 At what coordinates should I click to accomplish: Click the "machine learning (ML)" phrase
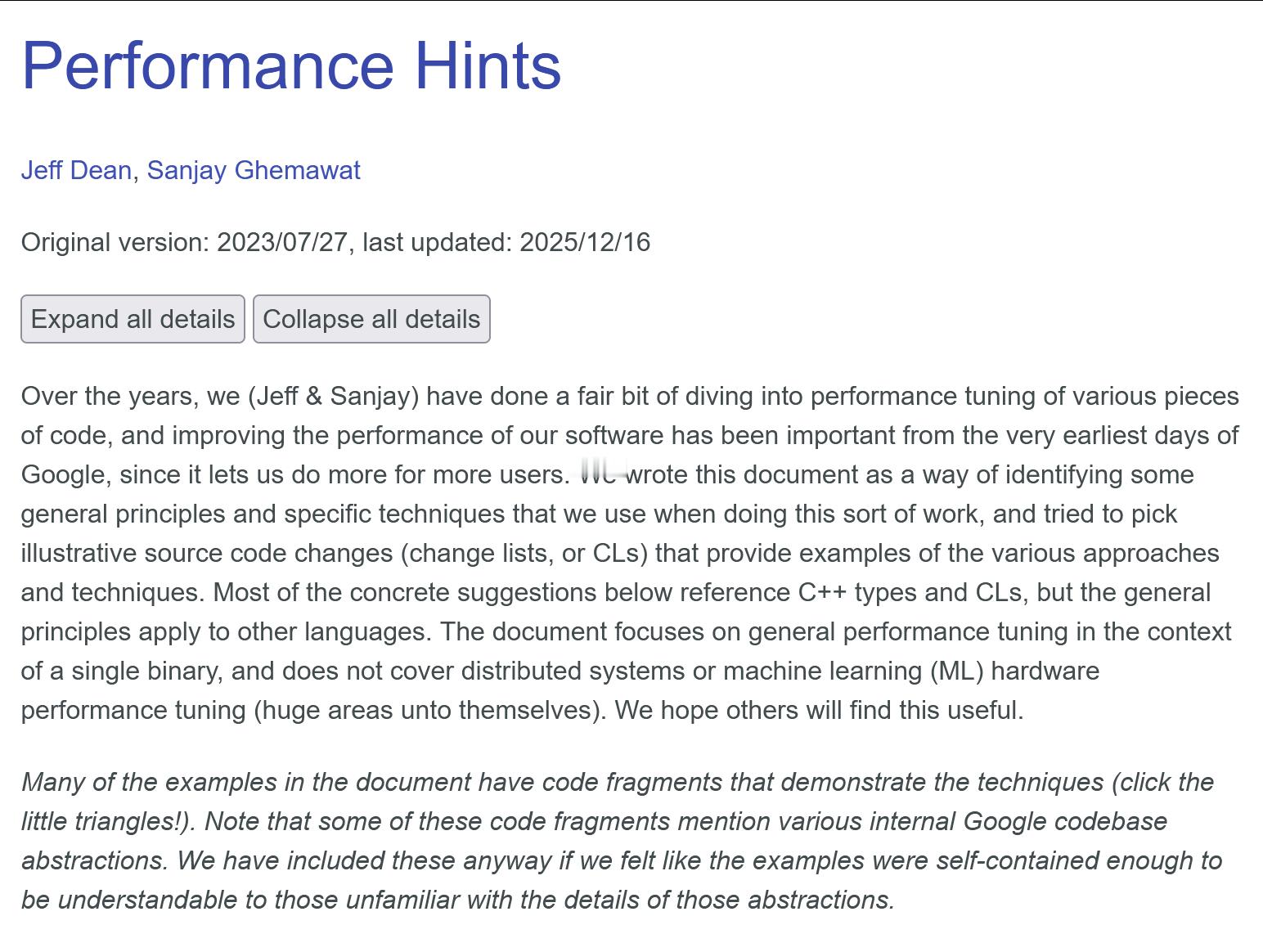point(853,671)
